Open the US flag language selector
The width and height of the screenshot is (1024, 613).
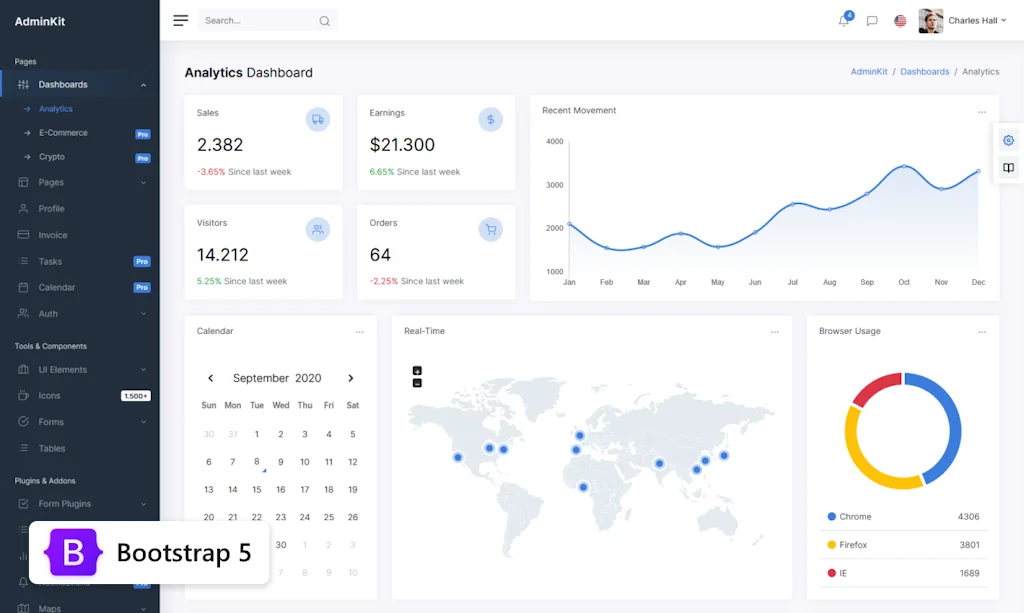(x=899, y=19)
